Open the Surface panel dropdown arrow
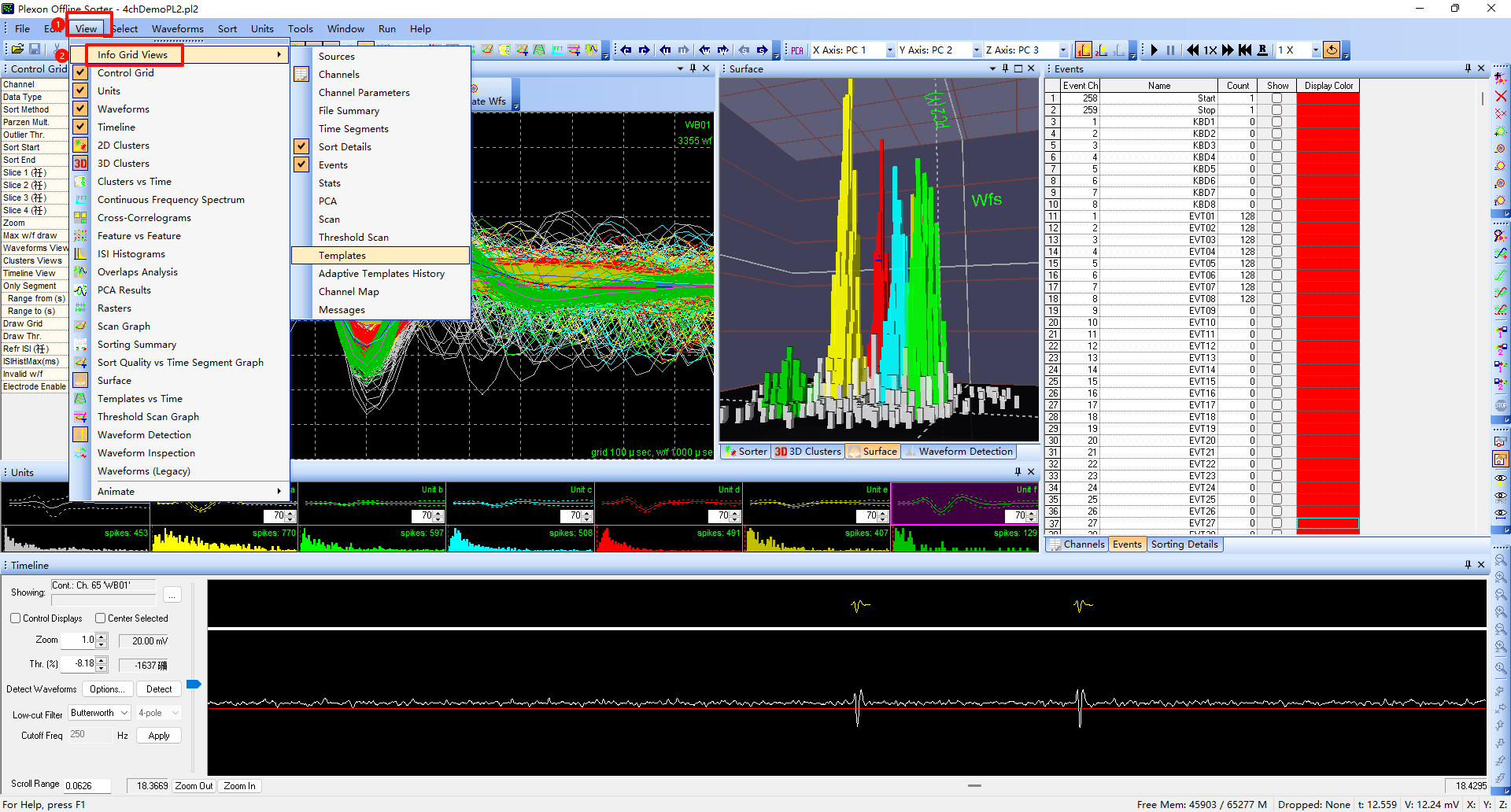The image size is (1511, 812). click(x=993, y=68)
